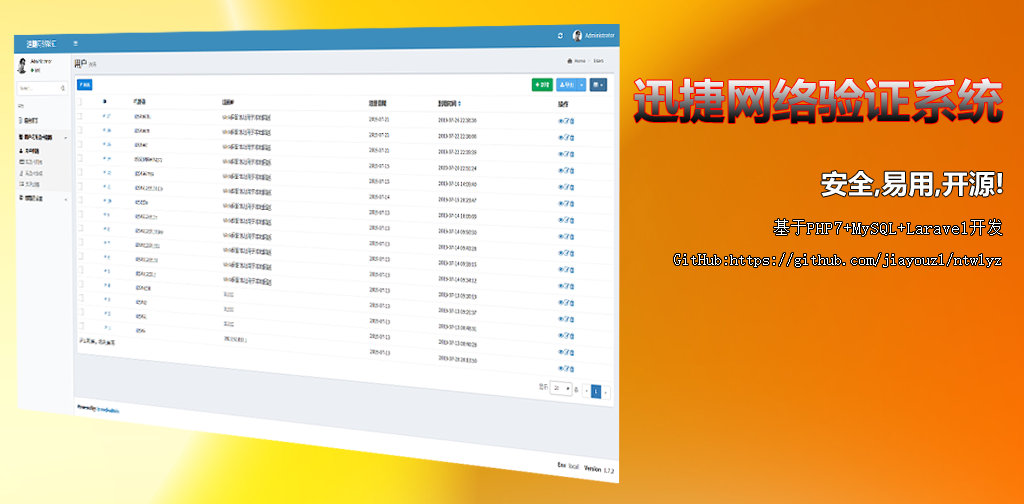Open the laravel-admin link in the footer
Screen dimensions: 1024x504
(x=108, y=411)
